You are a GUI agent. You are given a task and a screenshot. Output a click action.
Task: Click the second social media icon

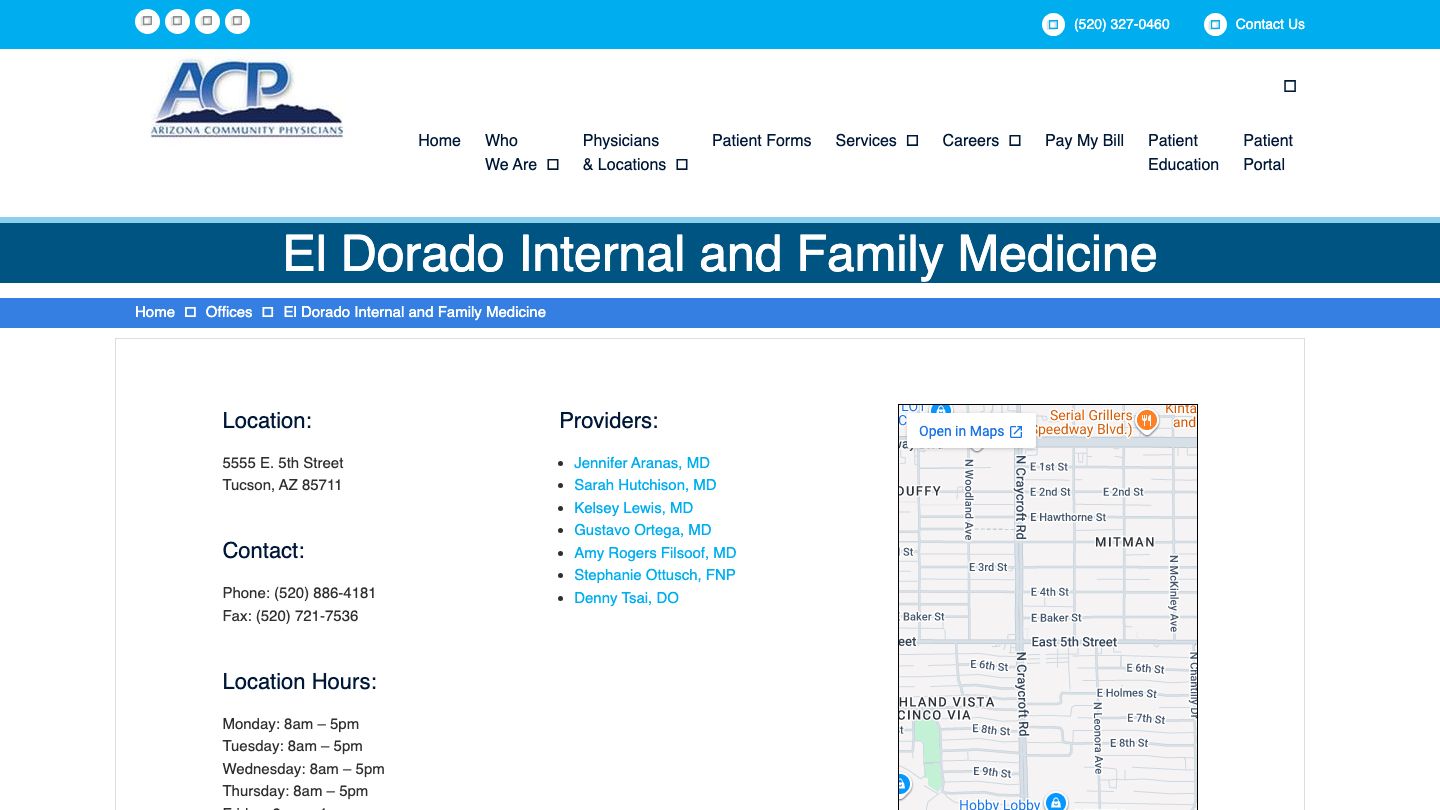[x=177, y=20]
